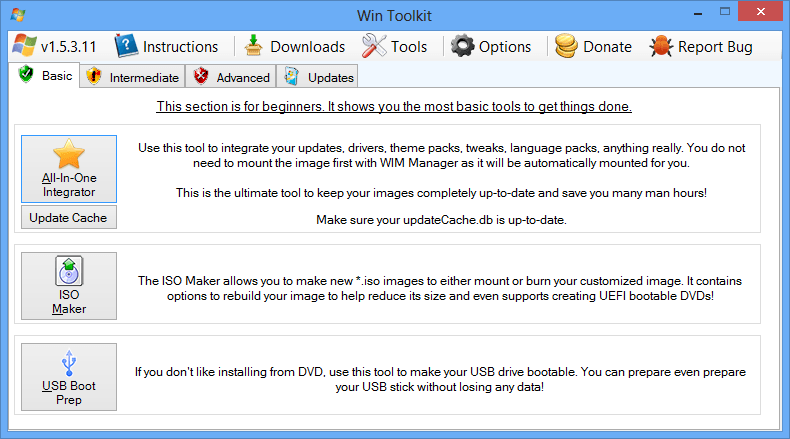Click the yellow star All-In-One icon
The width and height of the screenshot is (790, 439).
click(69, 154)
